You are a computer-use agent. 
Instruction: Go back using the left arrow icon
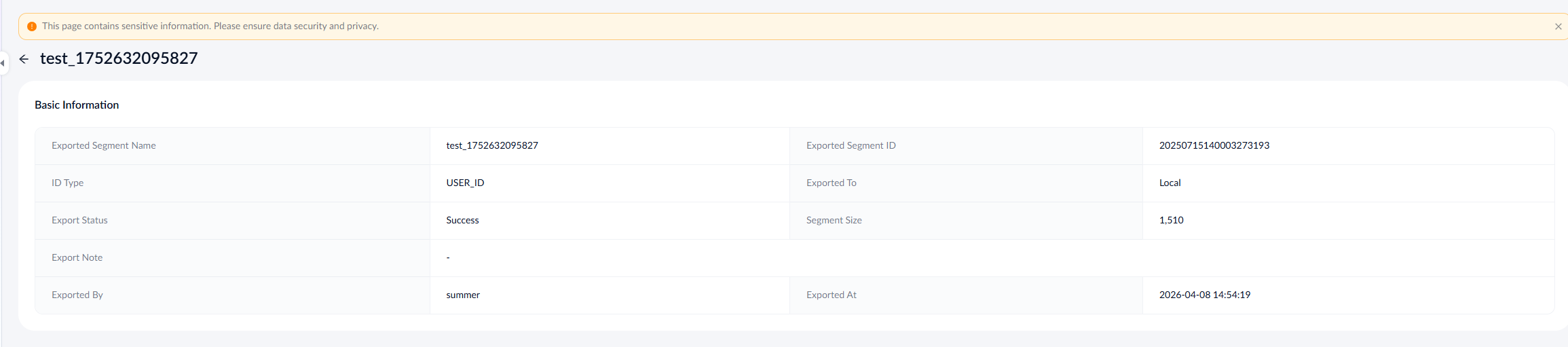click(24, 59)
